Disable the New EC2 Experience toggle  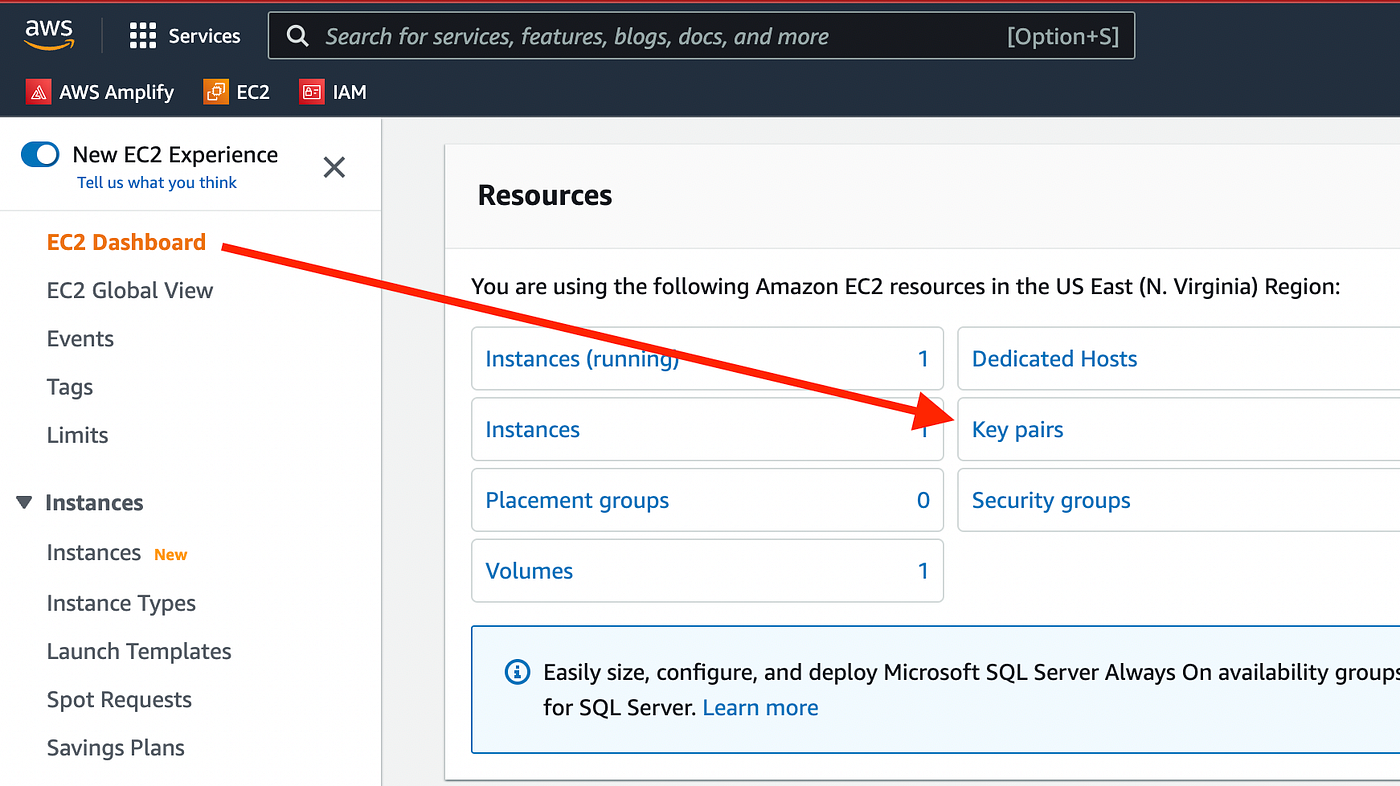click(40, 154)
